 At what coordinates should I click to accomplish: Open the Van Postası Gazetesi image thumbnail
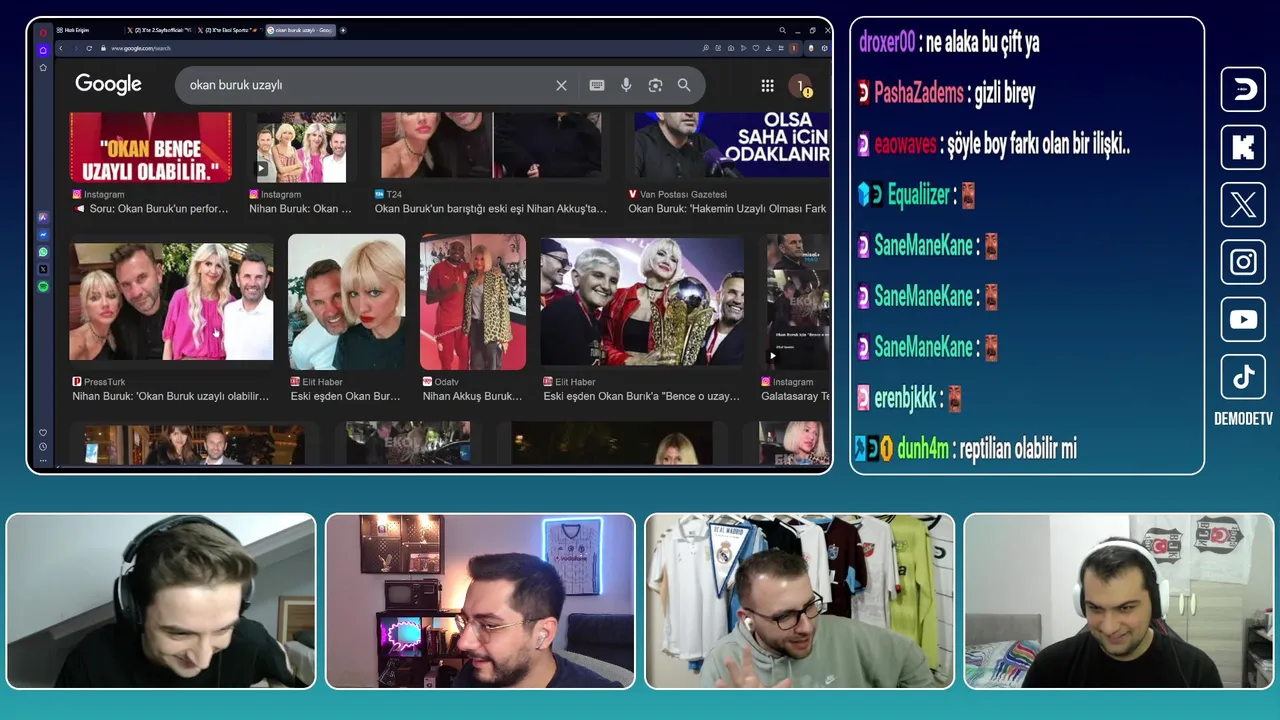coord(731,146)
